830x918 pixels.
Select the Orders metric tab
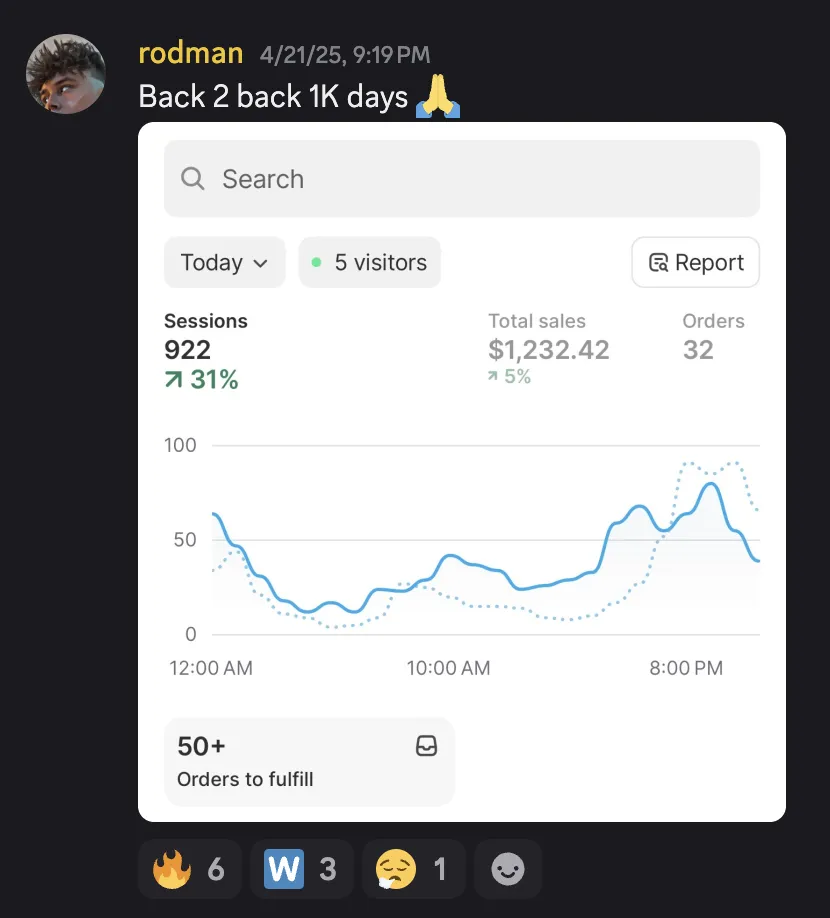[713, 337]
